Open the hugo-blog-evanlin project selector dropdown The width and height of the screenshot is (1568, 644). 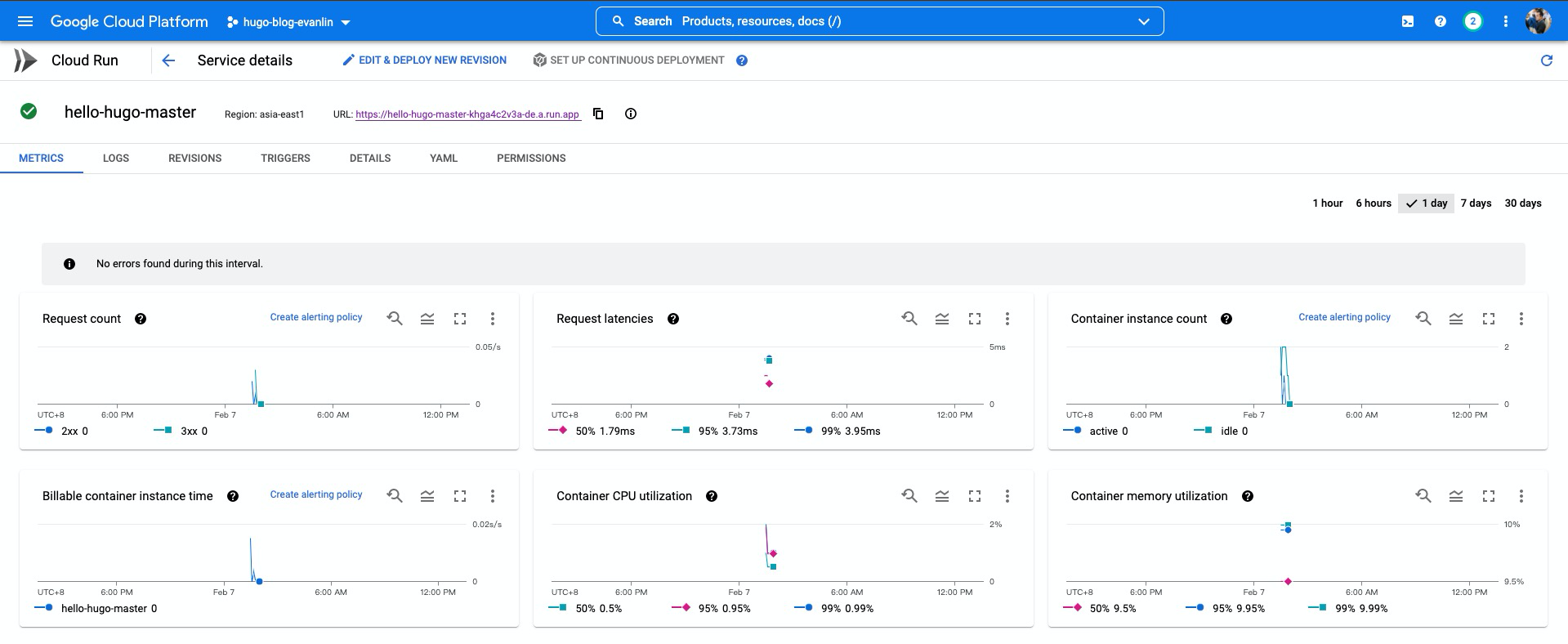(288, 22)
